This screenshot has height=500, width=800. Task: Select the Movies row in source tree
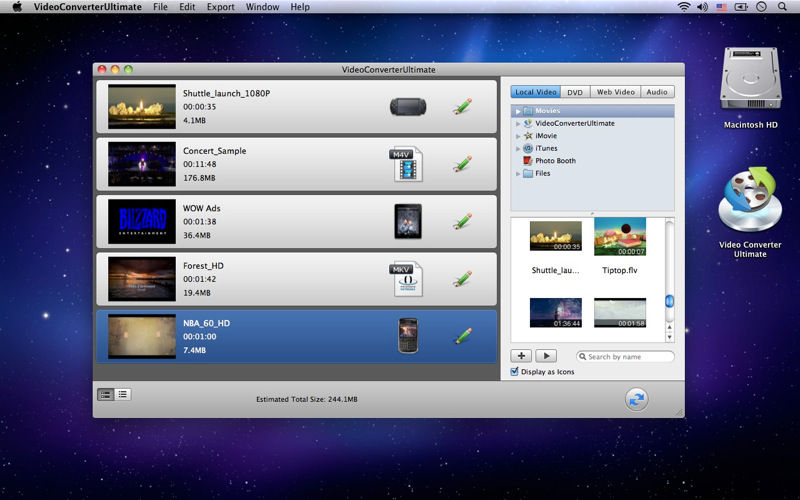coord(592,111)
